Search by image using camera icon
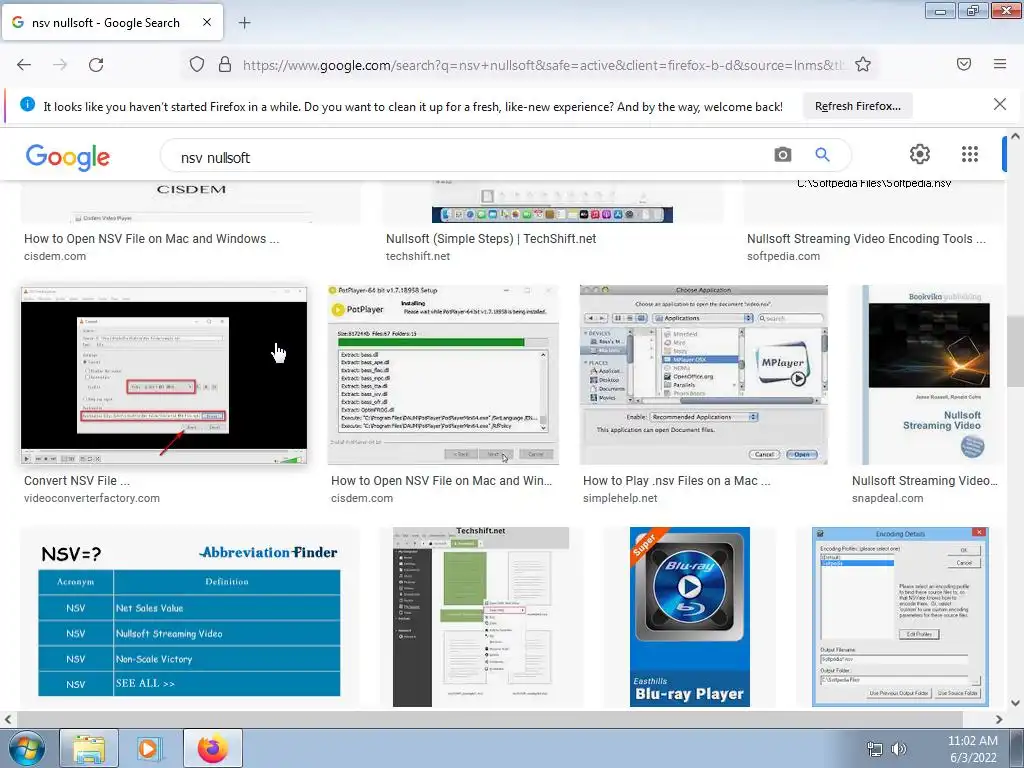This screenshot has width=1024, height=768. pos(782,155)
